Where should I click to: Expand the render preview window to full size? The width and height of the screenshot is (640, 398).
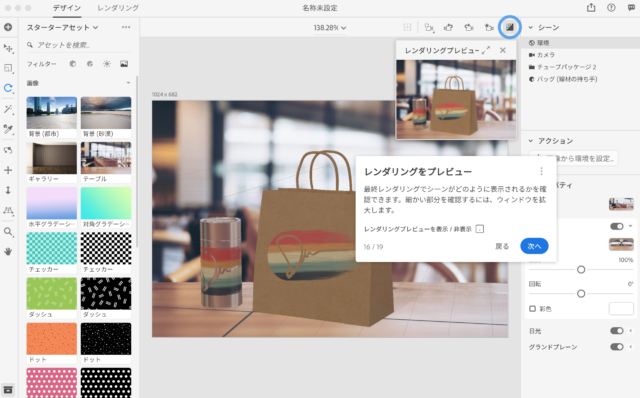486,50
